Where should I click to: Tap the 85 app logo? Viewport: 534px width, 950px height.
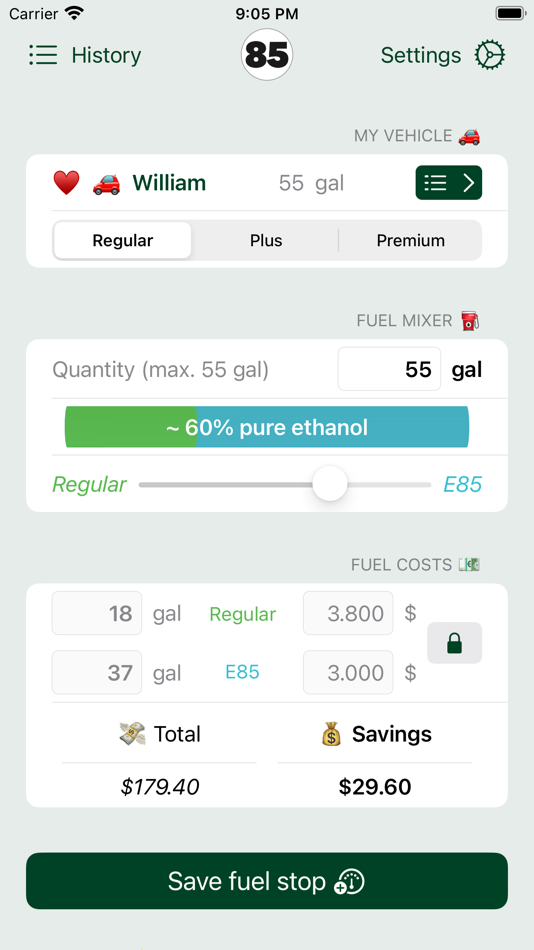coord(267,55)
